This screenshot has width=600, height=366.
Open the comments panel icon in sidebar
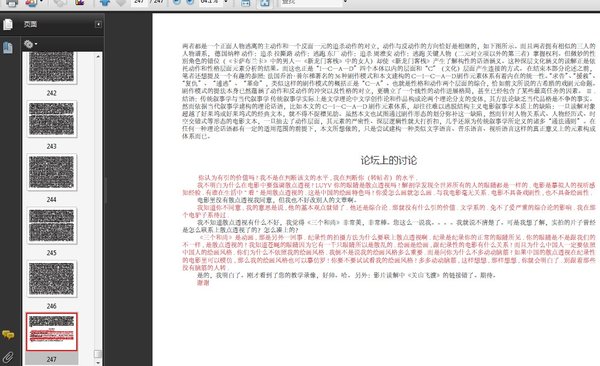point(8,335)
